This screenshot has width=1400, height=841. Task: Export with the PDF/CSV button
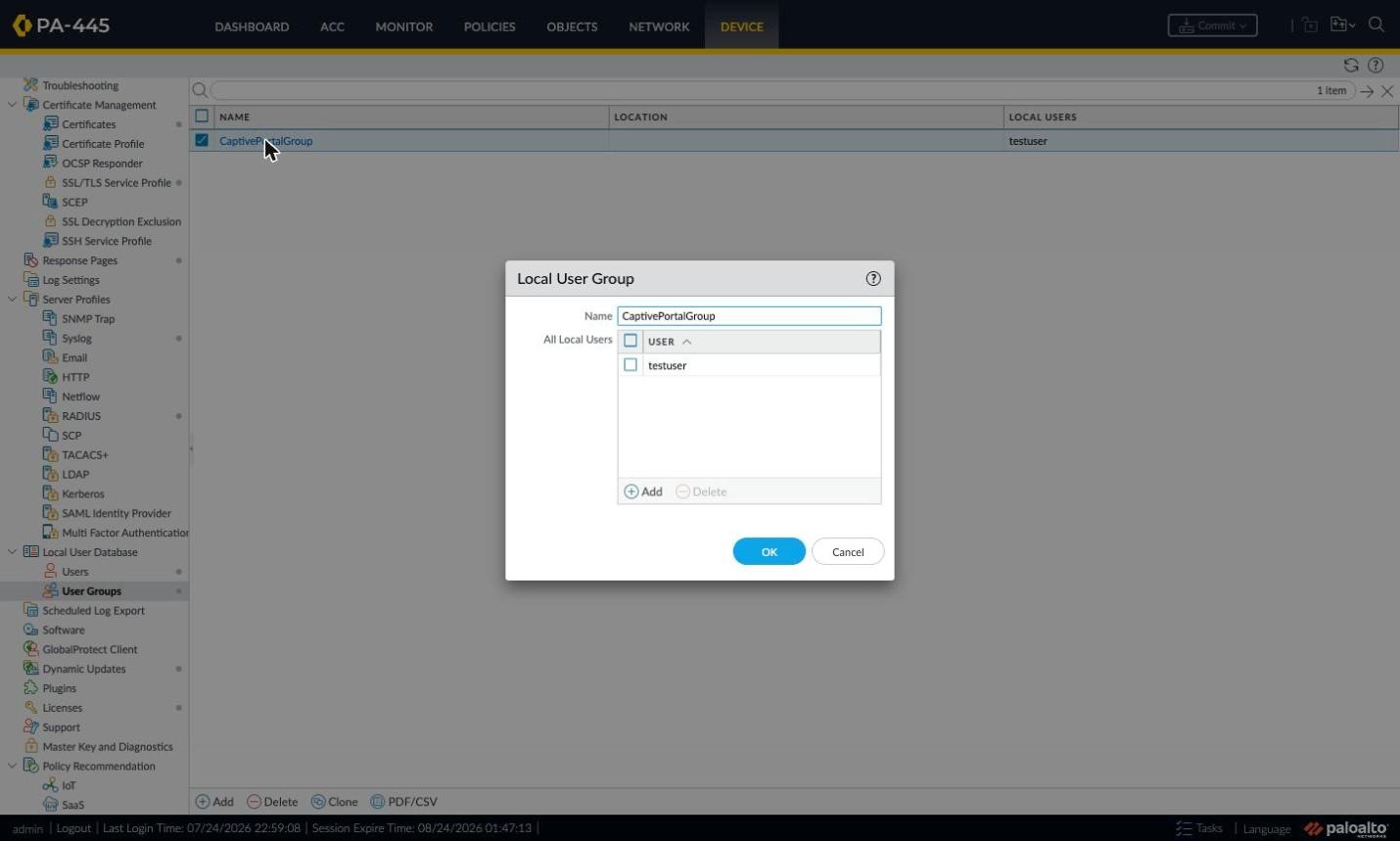click(403, 802)
